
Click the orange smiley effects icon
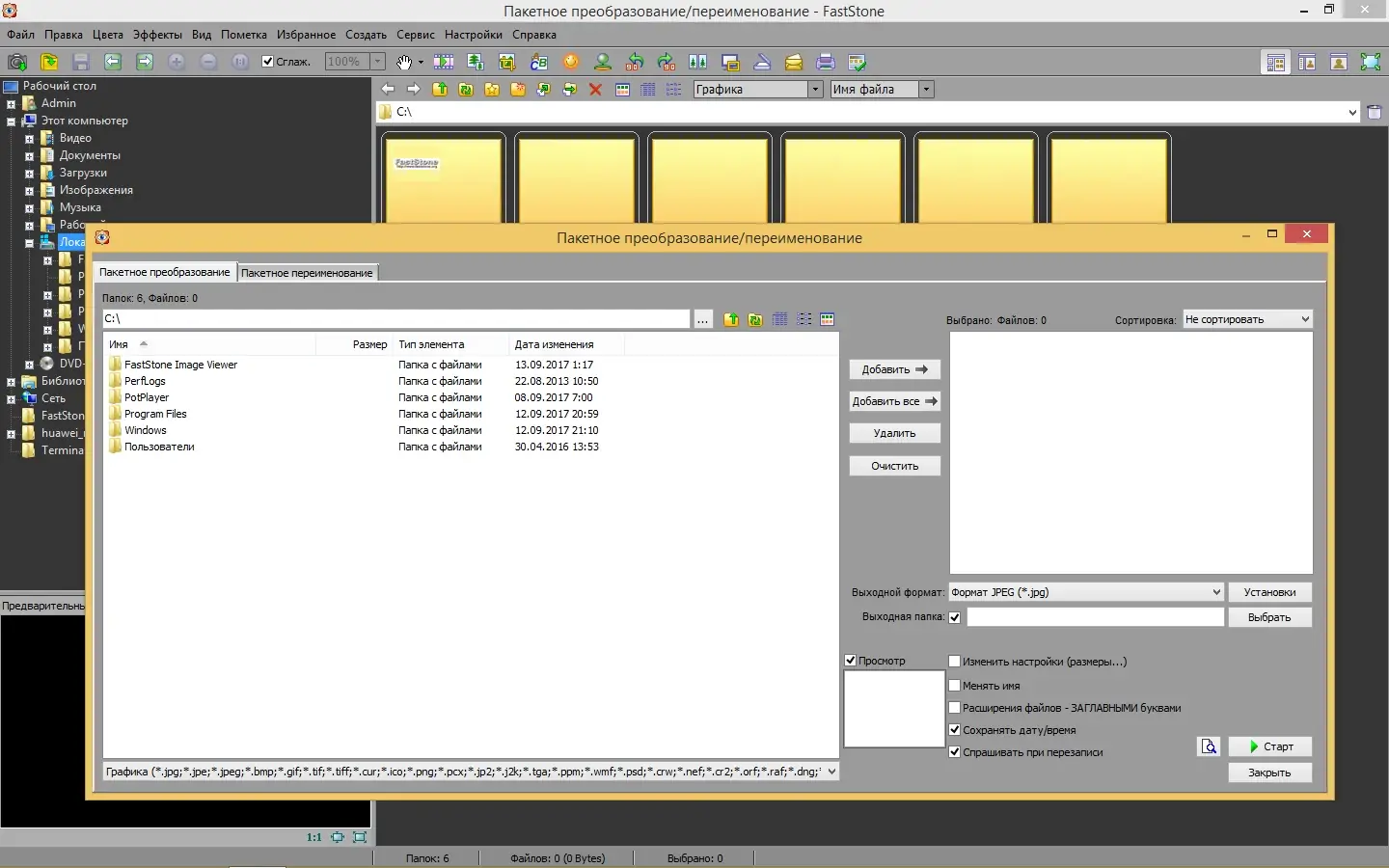[571, 62]
